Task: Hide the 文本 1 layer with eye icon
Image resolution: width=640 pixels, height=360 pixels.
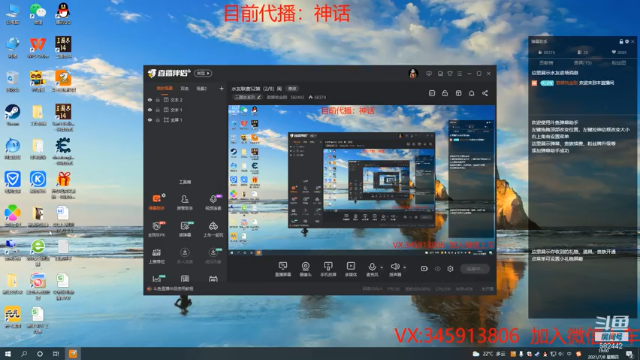Action: [x=150, y=110]
